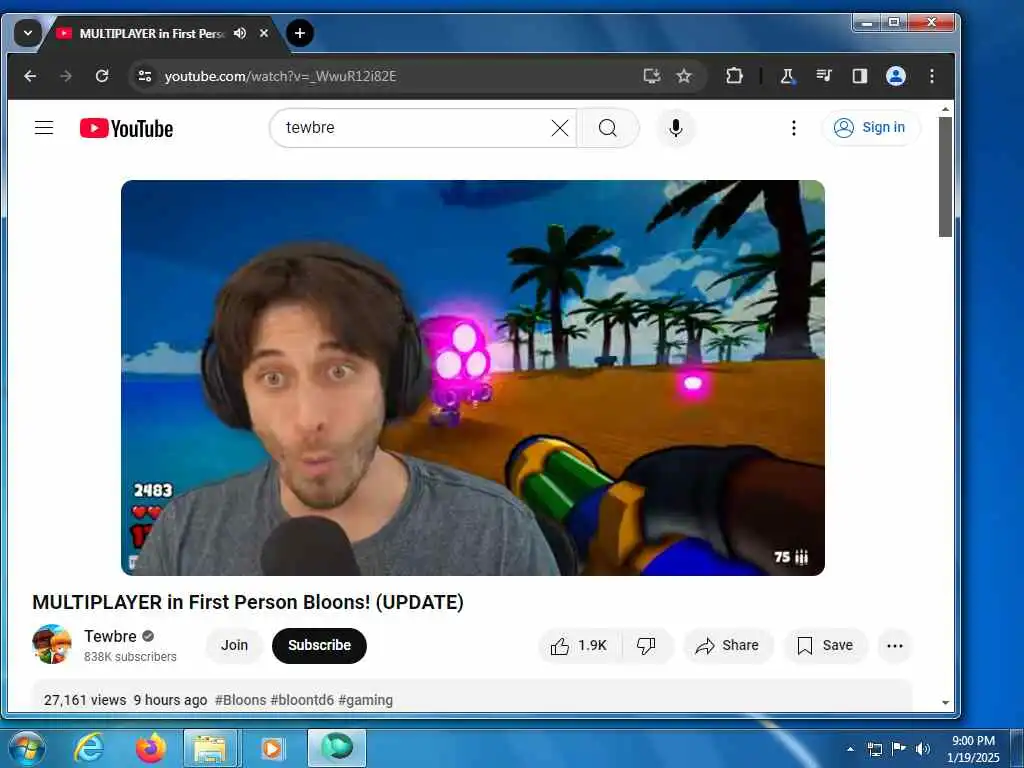Go forward with the forward arrow

click(66, 76)
